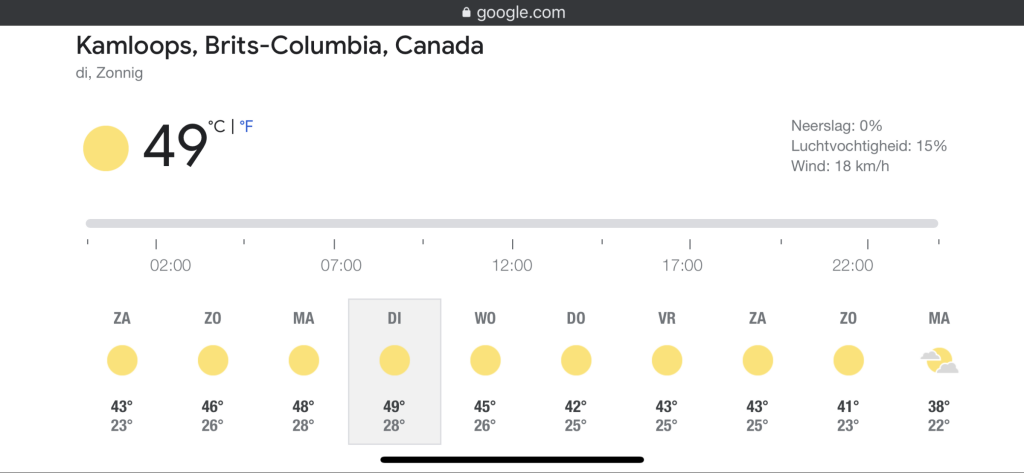Click the large sun icon beside 49
Image resolution: width=1024 pixels, height=473 pixels.
[x=105, y=149]
